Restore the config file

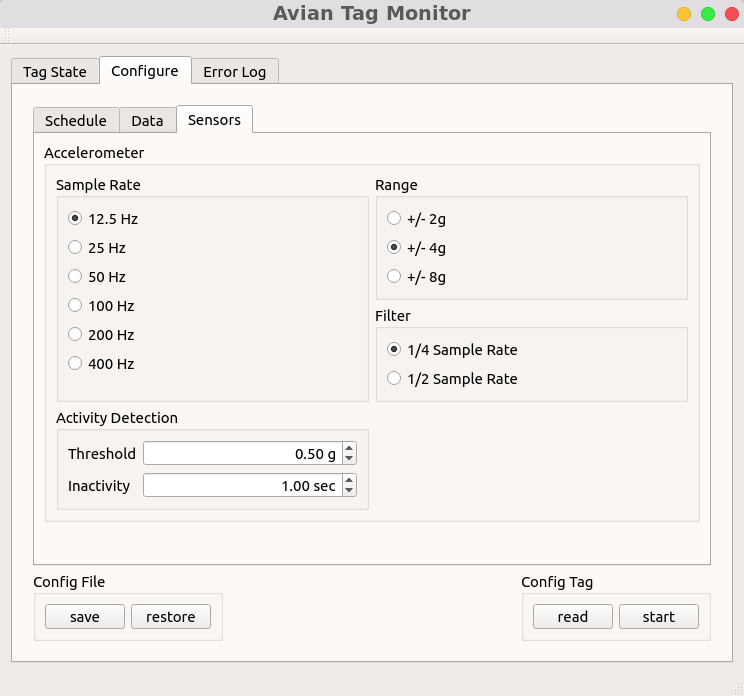point(171,616)
